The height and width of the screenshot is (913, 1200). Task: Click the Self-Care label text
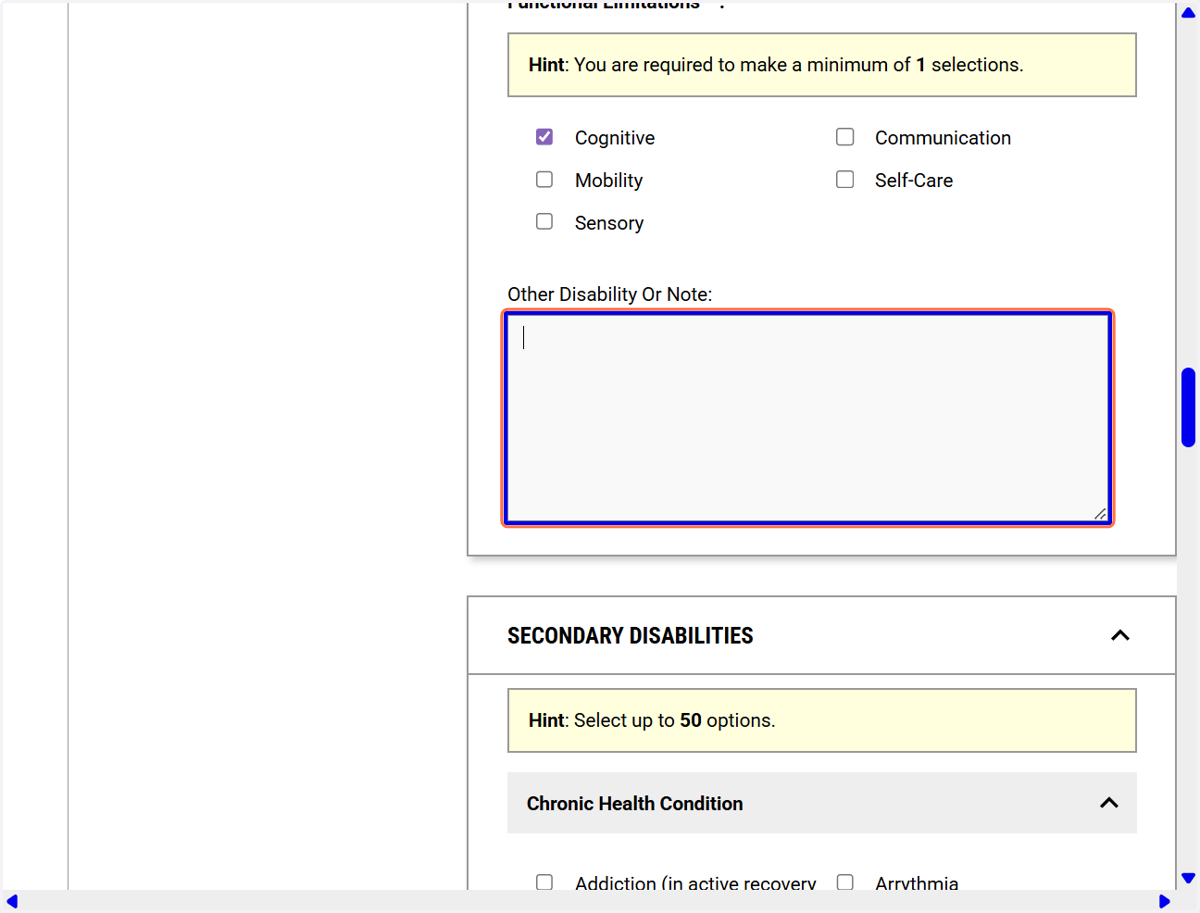pos(914,181)
